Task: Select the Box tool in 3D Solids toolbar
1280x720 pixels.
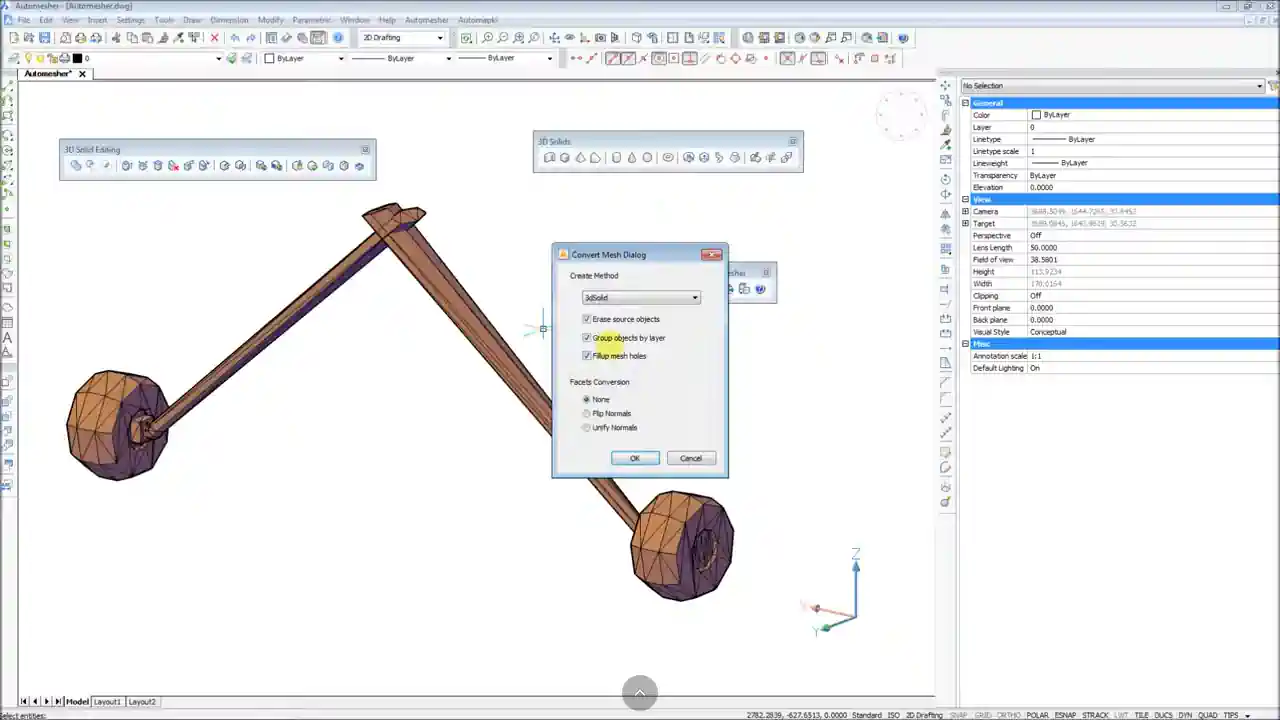Action: 564,157
